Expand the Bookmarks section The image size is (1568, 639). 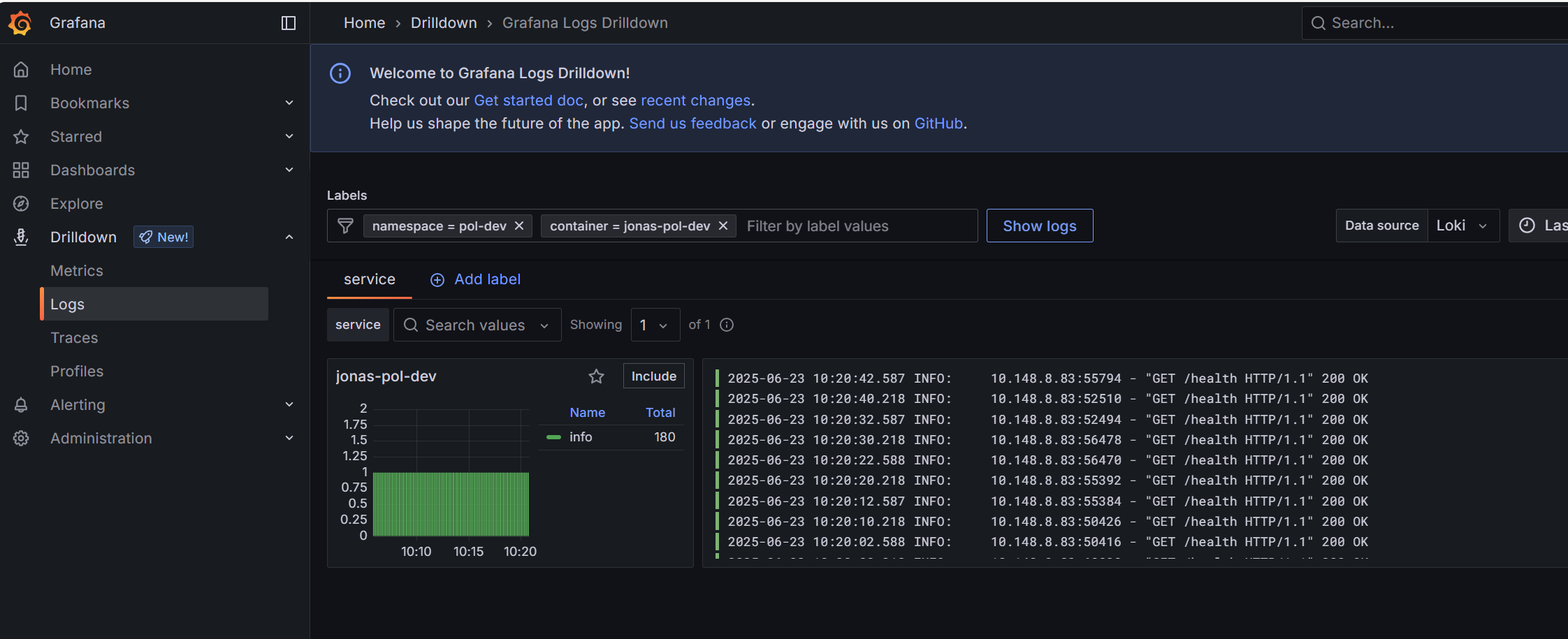click(289, 103)
